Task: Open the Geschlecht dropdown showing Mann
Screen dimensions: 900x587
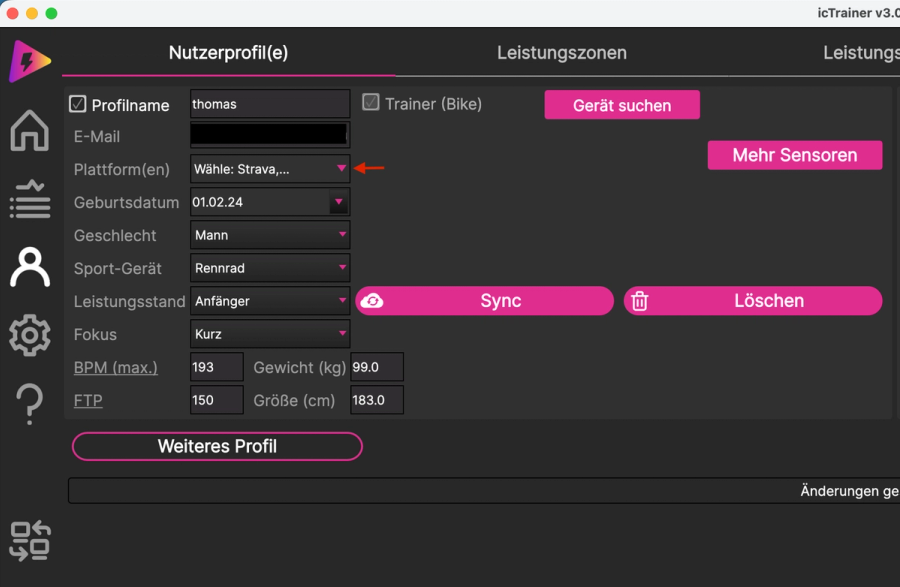Action: pyautogui.click(x=270, y=235)
